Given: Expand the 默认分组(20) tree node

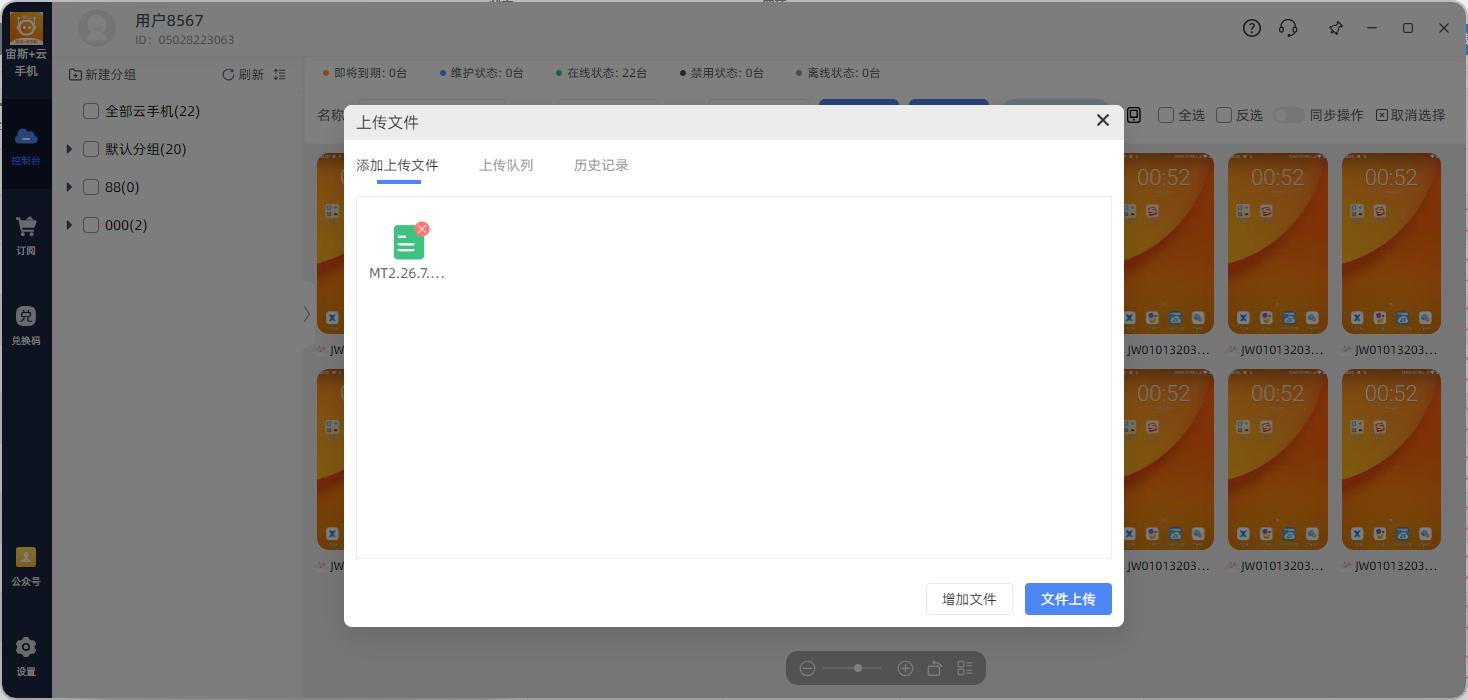Looking at the screenshot, I should 69,149.
